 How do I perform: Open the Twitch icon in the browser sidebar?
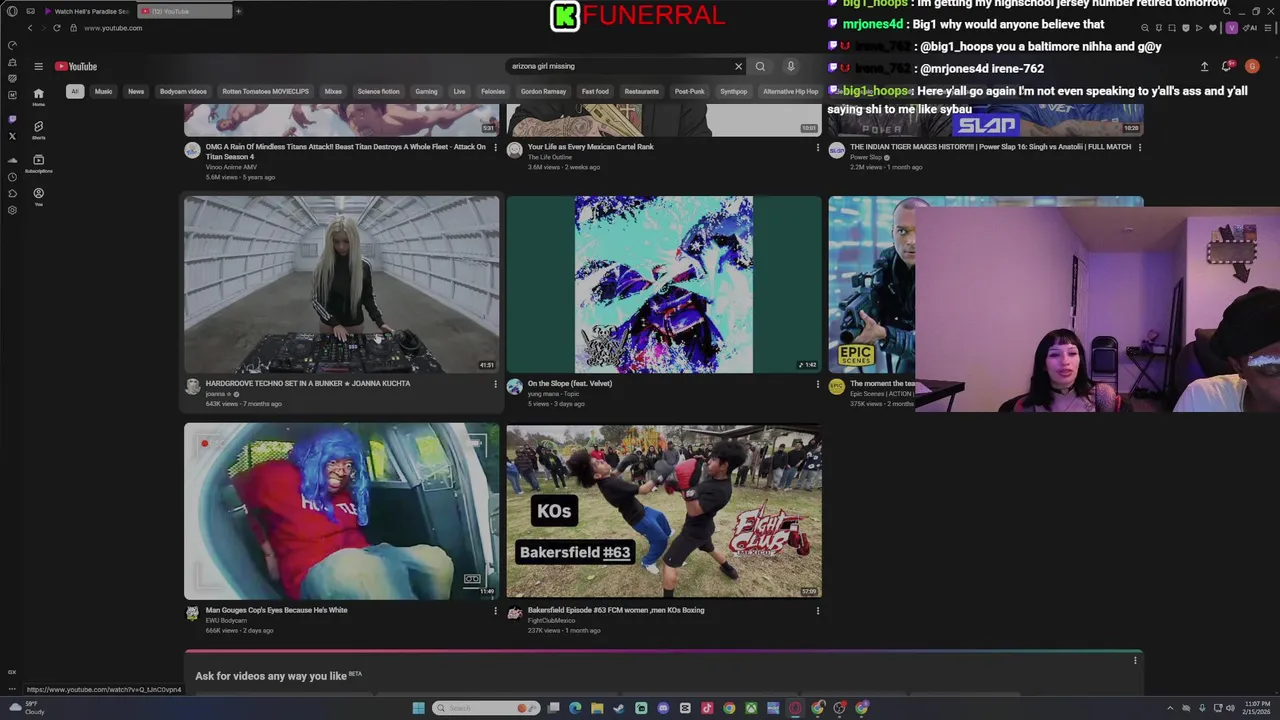click(x=12, y=119)
